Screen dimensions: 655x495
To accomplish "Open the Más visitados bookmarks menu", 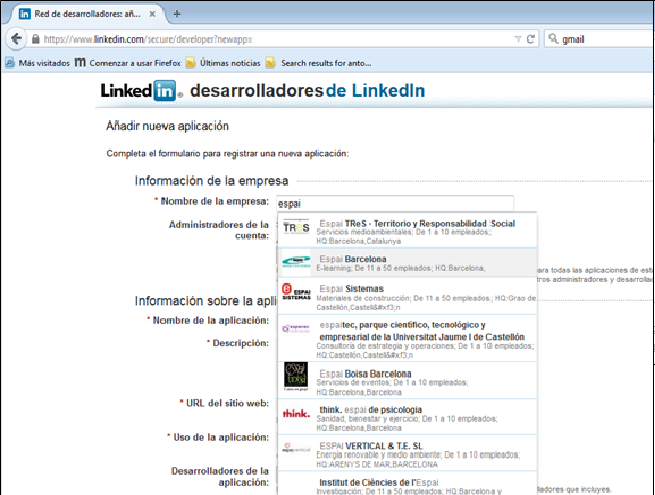I will pos(40,62).
